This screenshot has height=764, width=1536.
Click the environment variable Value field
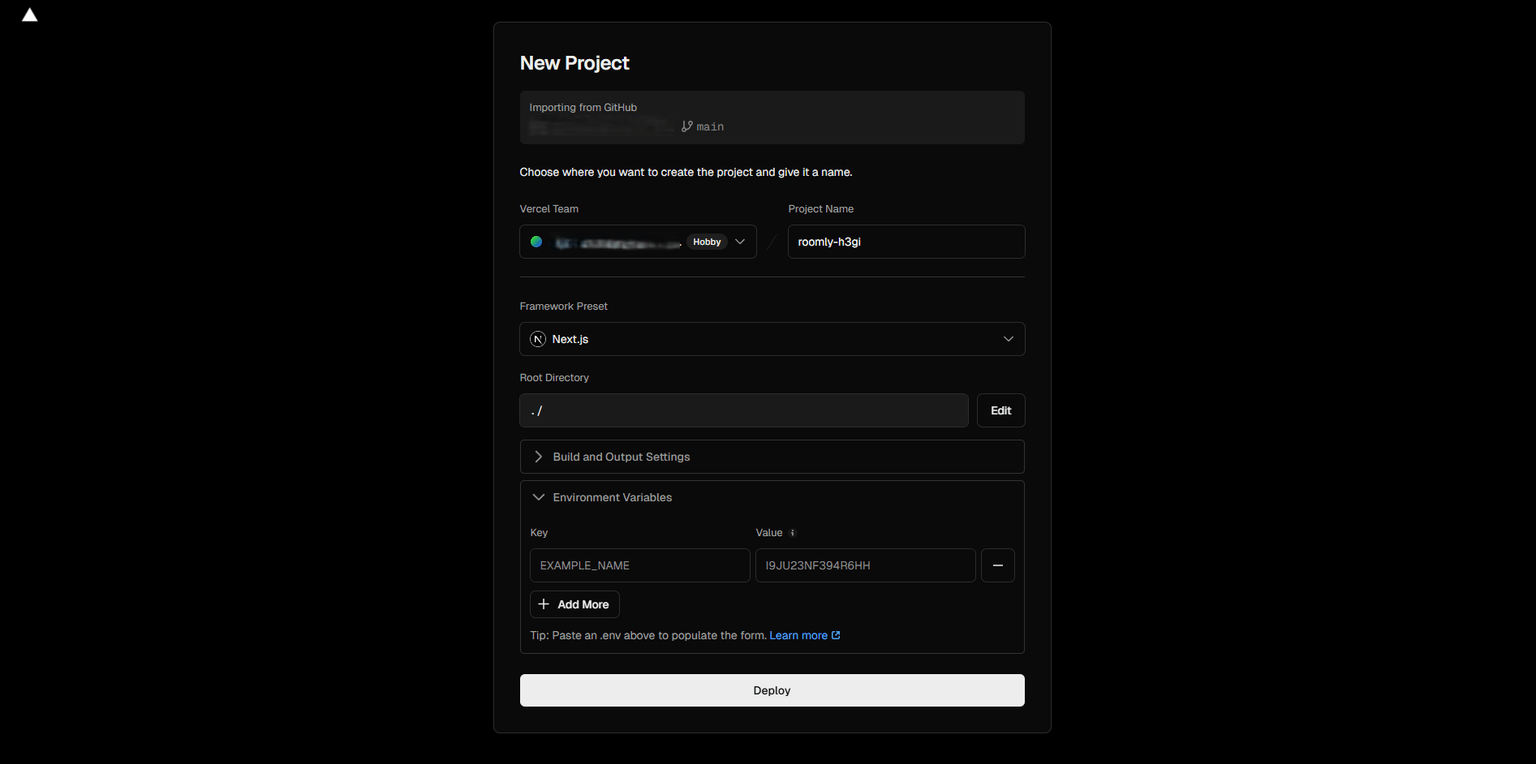pos(864,565)
